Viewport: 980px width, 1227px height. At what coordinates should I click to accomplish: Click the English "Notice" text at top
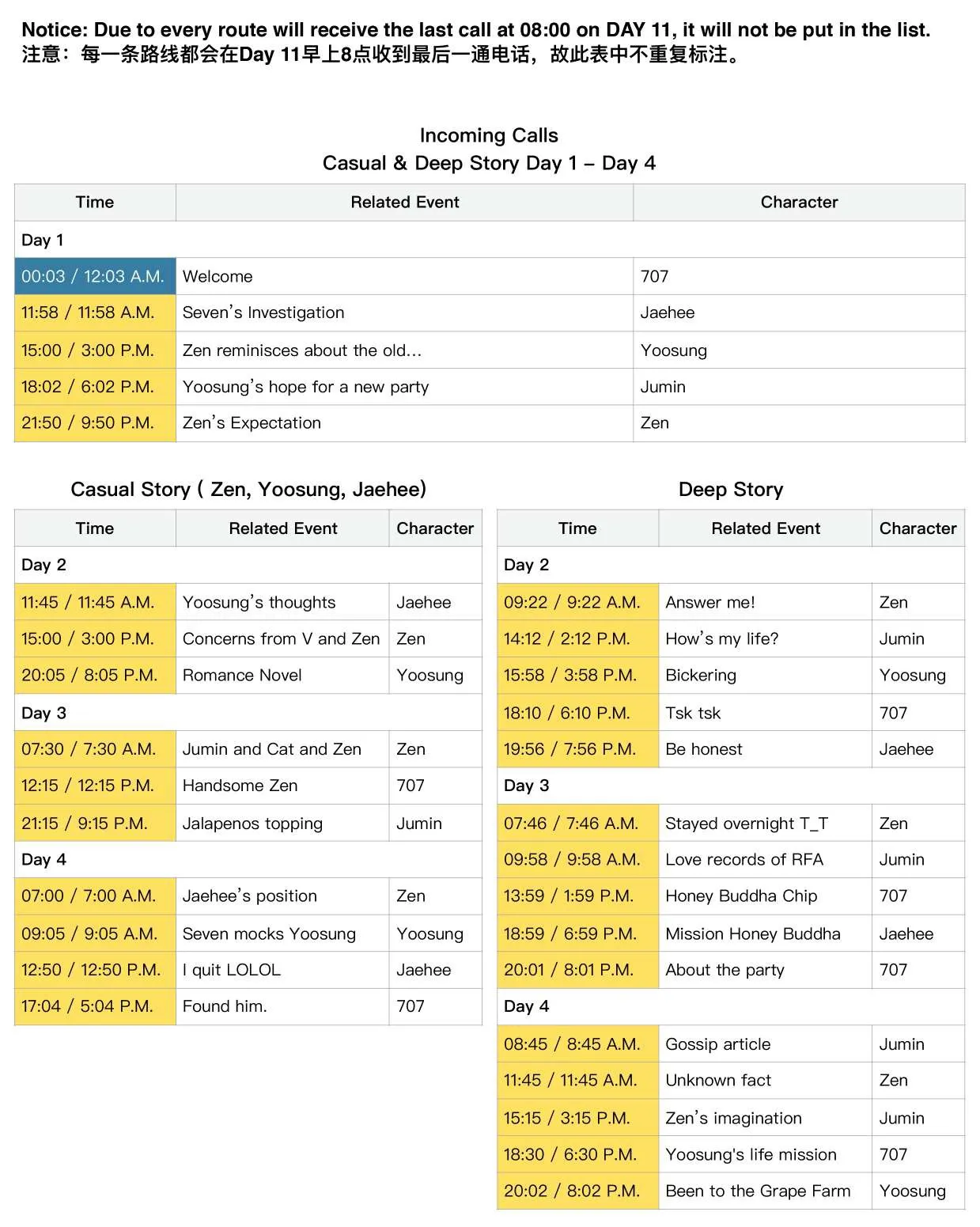(475, 30)
